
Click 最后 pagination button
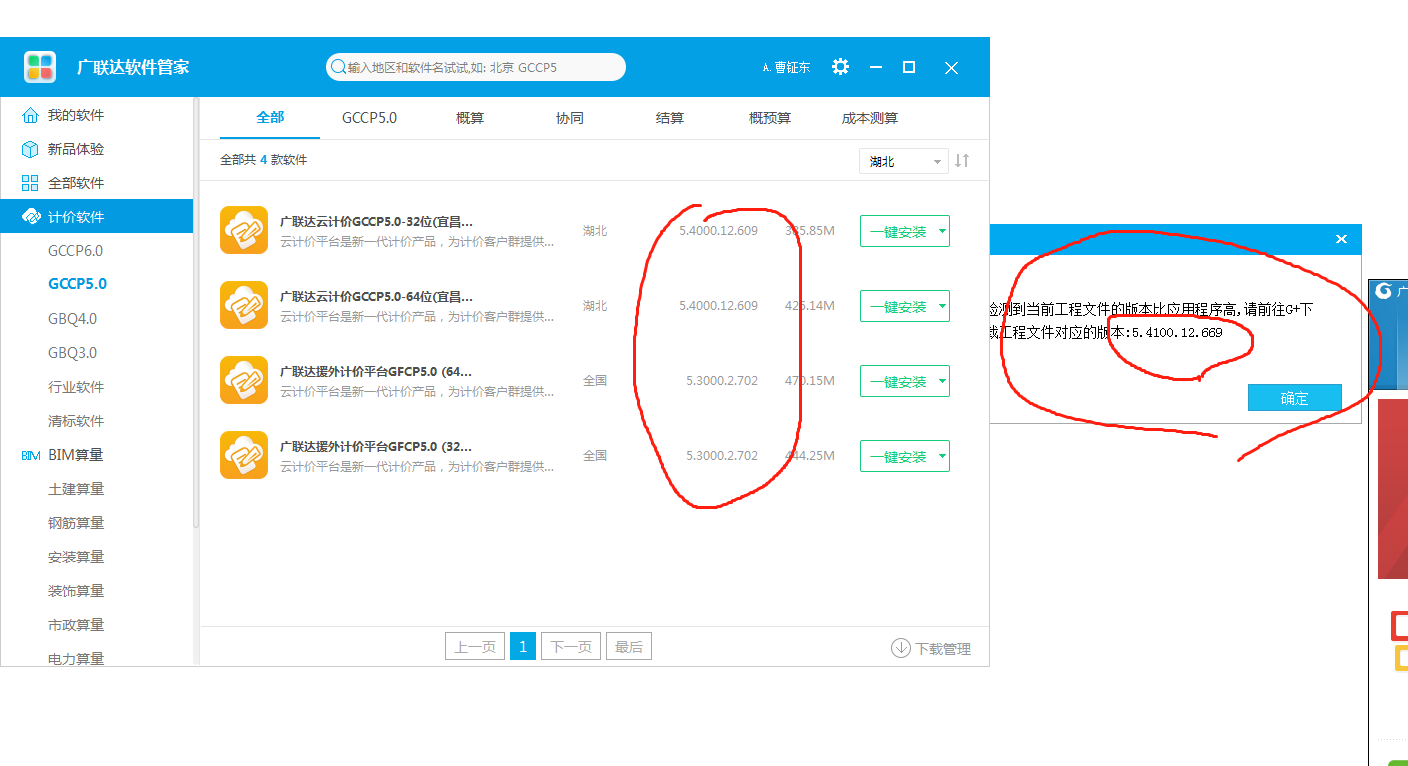[629, 647]
